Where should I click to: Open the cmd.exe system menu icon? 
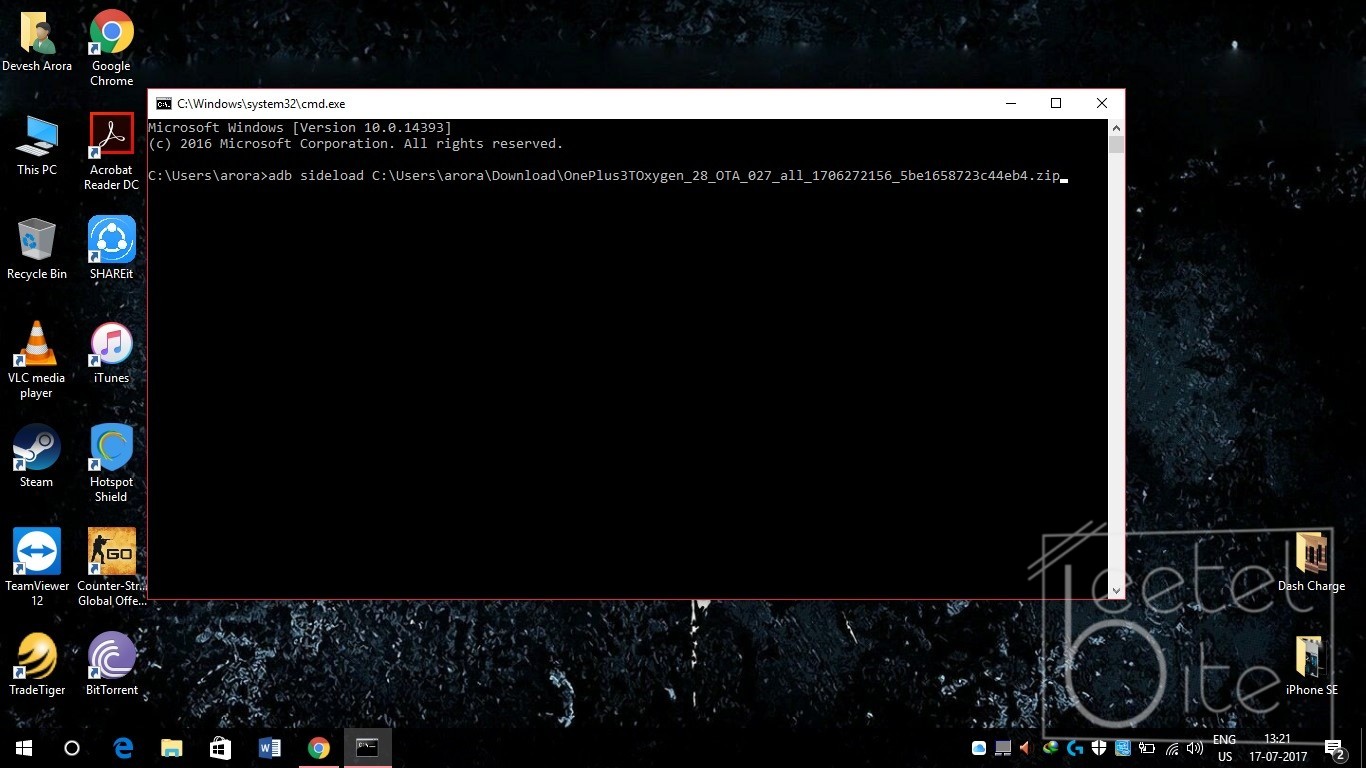point(163,104)
